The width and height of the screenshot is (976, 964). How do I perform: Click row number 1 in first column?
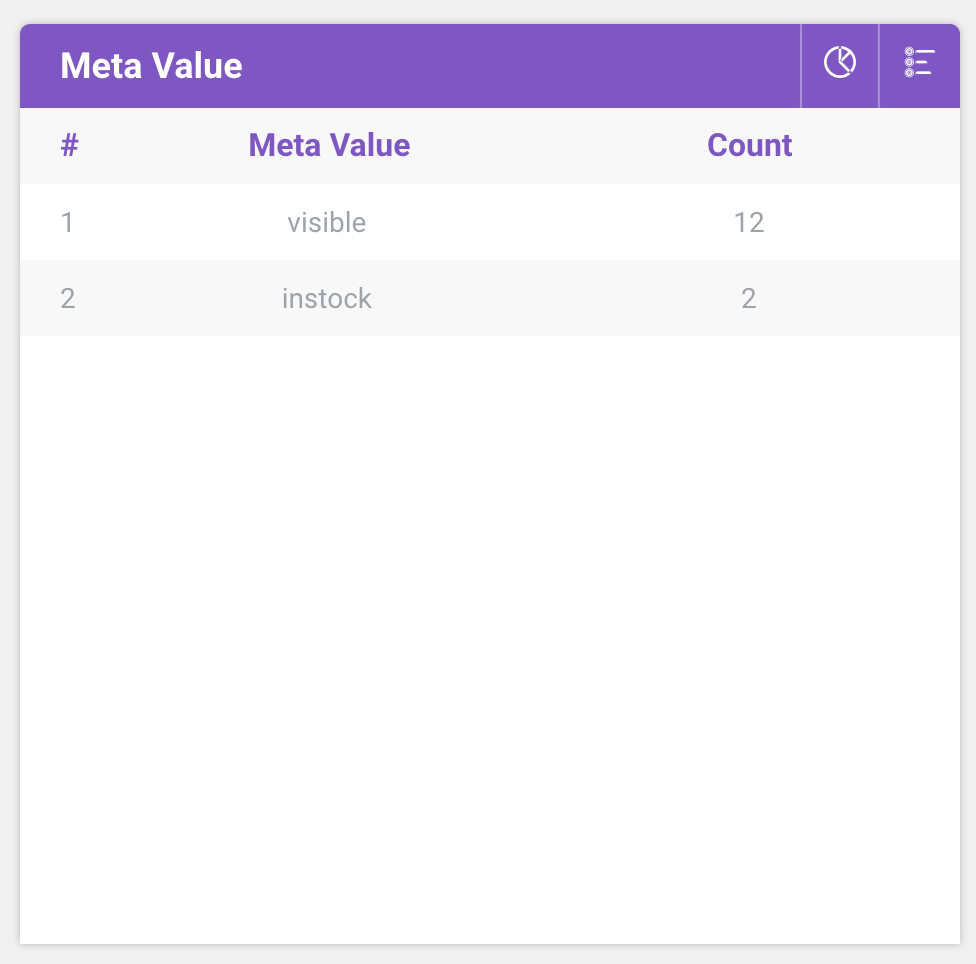click(67, 222)
